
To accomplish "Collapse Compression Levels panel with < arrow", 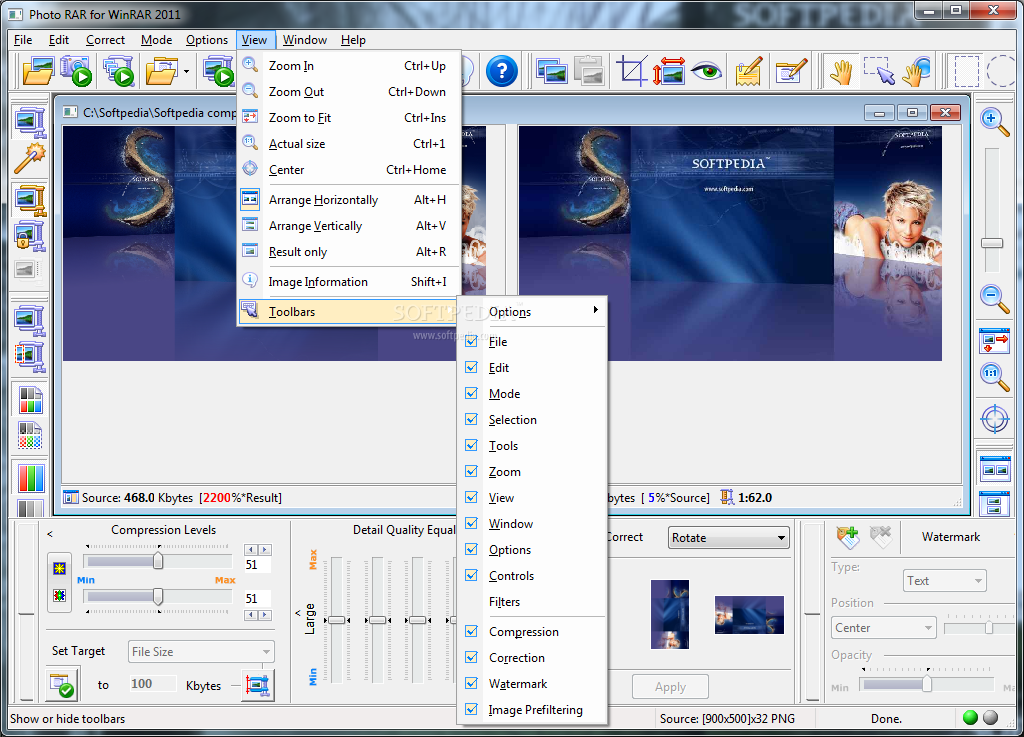I will (50, 534).
